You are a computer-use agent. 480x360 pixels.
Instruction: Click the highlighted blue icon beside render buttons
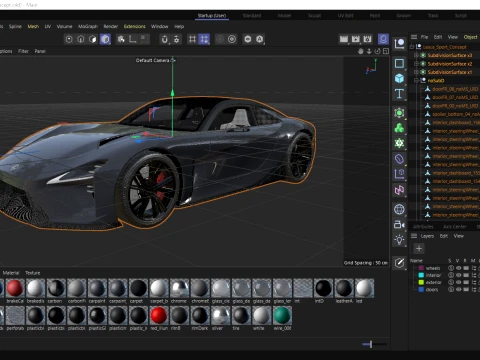pos(383,39)
